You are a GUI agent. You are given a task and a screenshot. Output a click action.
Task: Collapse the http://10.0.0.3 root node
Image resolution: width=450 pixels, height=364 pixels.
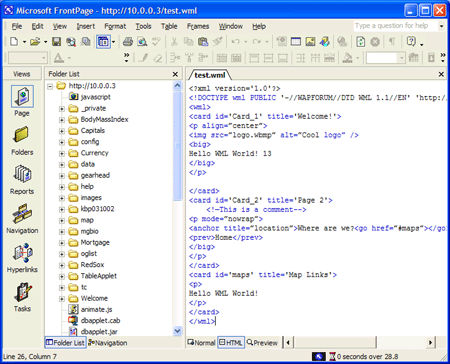click(50, 86)
